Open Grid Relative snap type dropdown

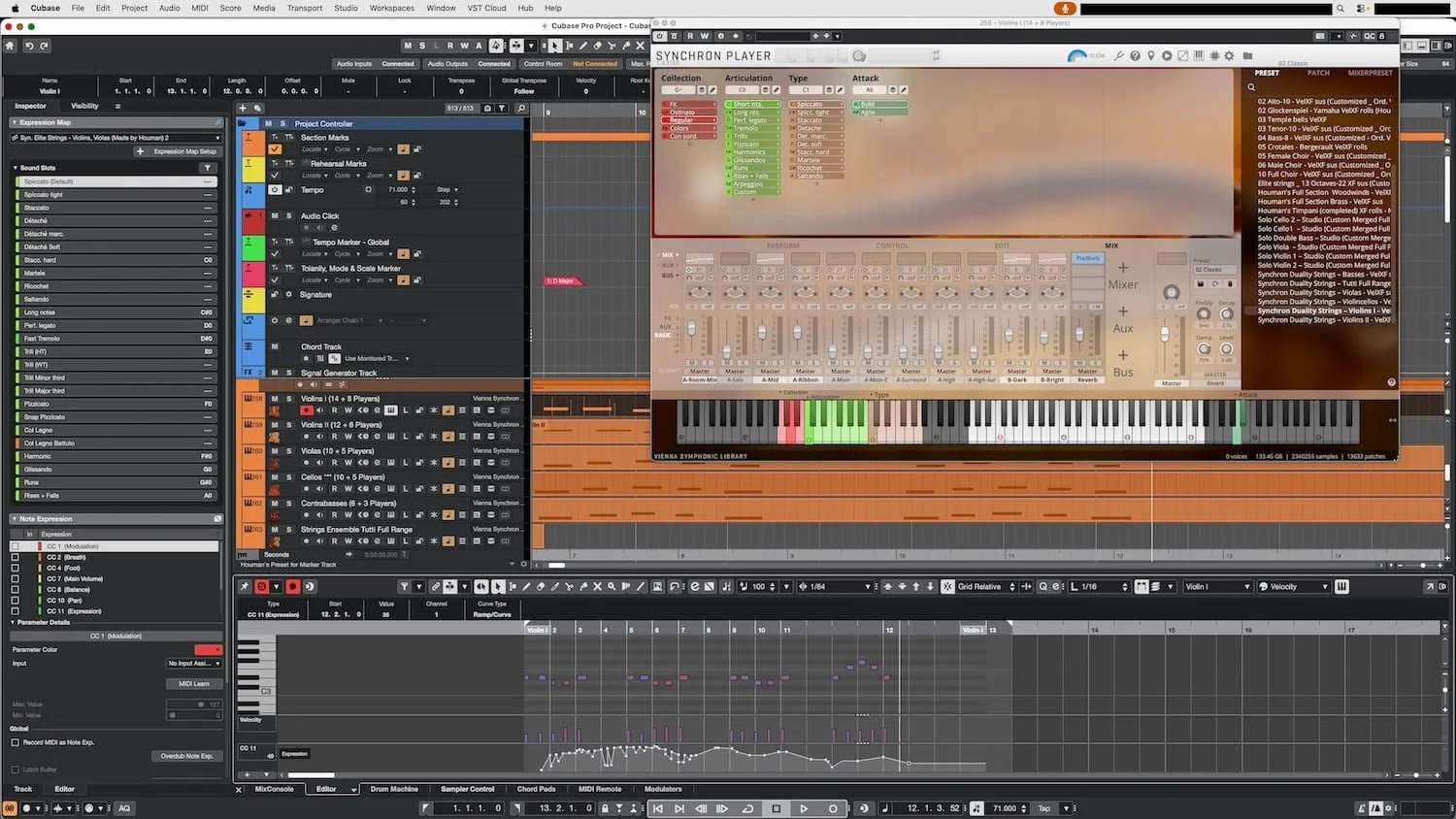coord(986,586)
